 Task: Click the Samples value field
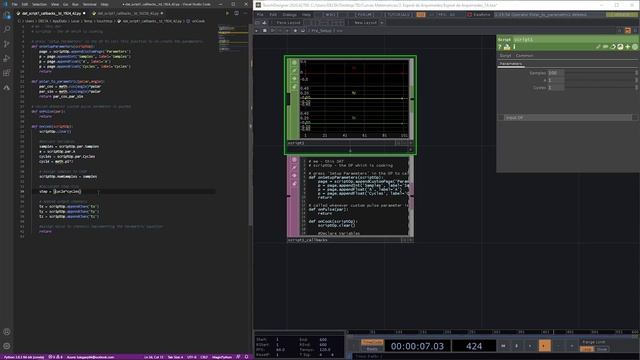point(556,73)
